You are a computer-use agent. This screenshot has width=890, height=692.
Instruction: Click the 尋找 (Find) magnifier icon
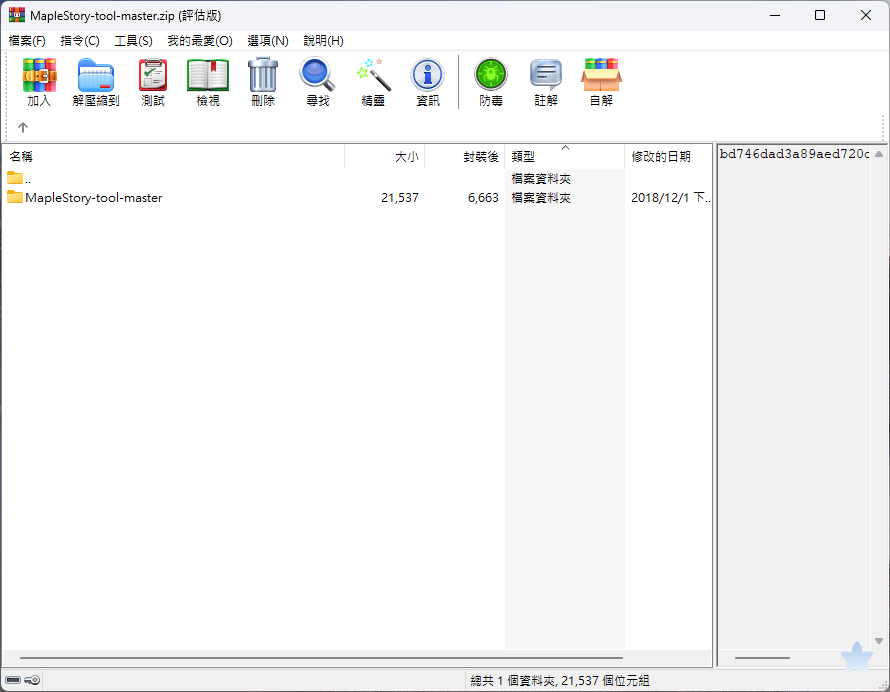point(317,81)
